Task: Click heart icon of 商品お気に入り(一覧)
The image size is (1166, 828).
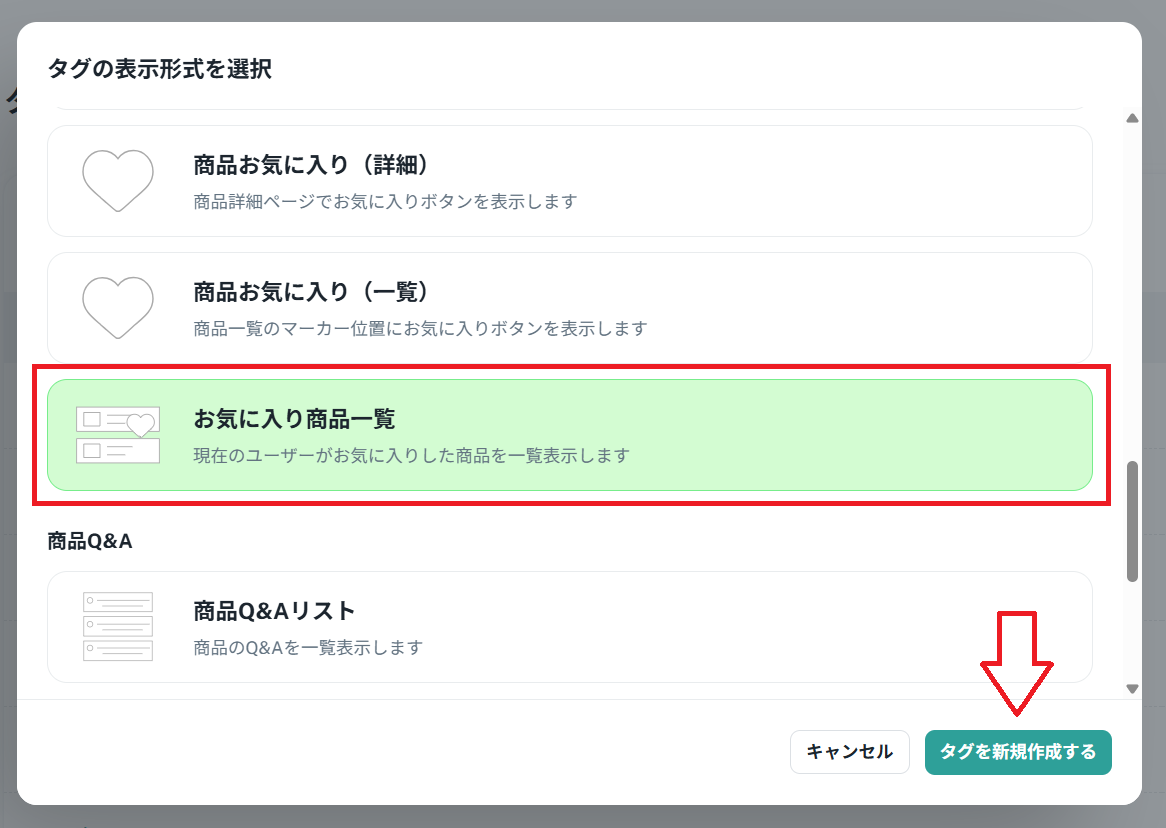Action: click(117, 308)
